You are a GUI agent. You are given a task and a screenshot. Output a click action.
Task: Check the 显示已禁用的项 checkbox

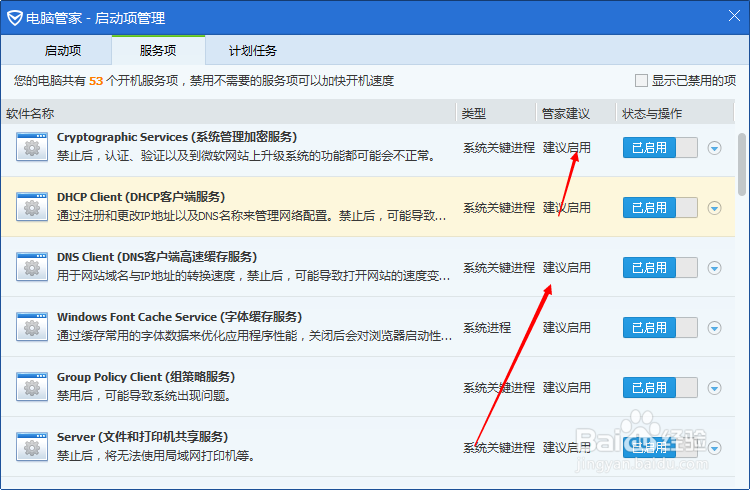[x=641, y=80]
